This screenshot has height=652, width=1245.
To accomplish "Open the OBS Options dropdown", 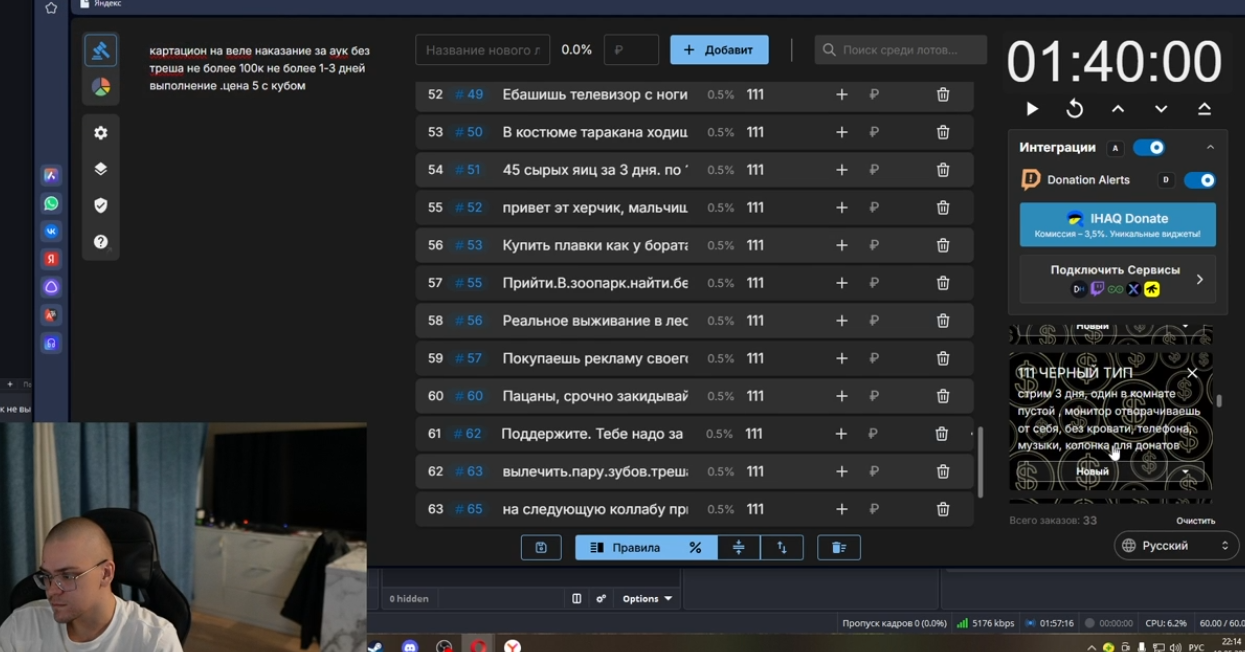I will tap(647, 599).
